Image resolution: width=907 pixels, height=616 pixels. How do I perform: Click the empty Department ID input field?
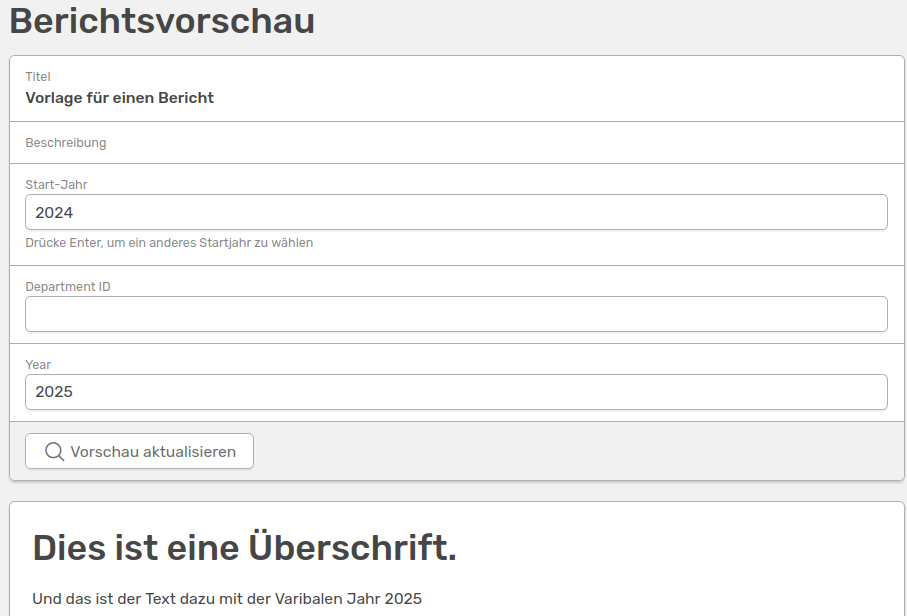[456, 314]
